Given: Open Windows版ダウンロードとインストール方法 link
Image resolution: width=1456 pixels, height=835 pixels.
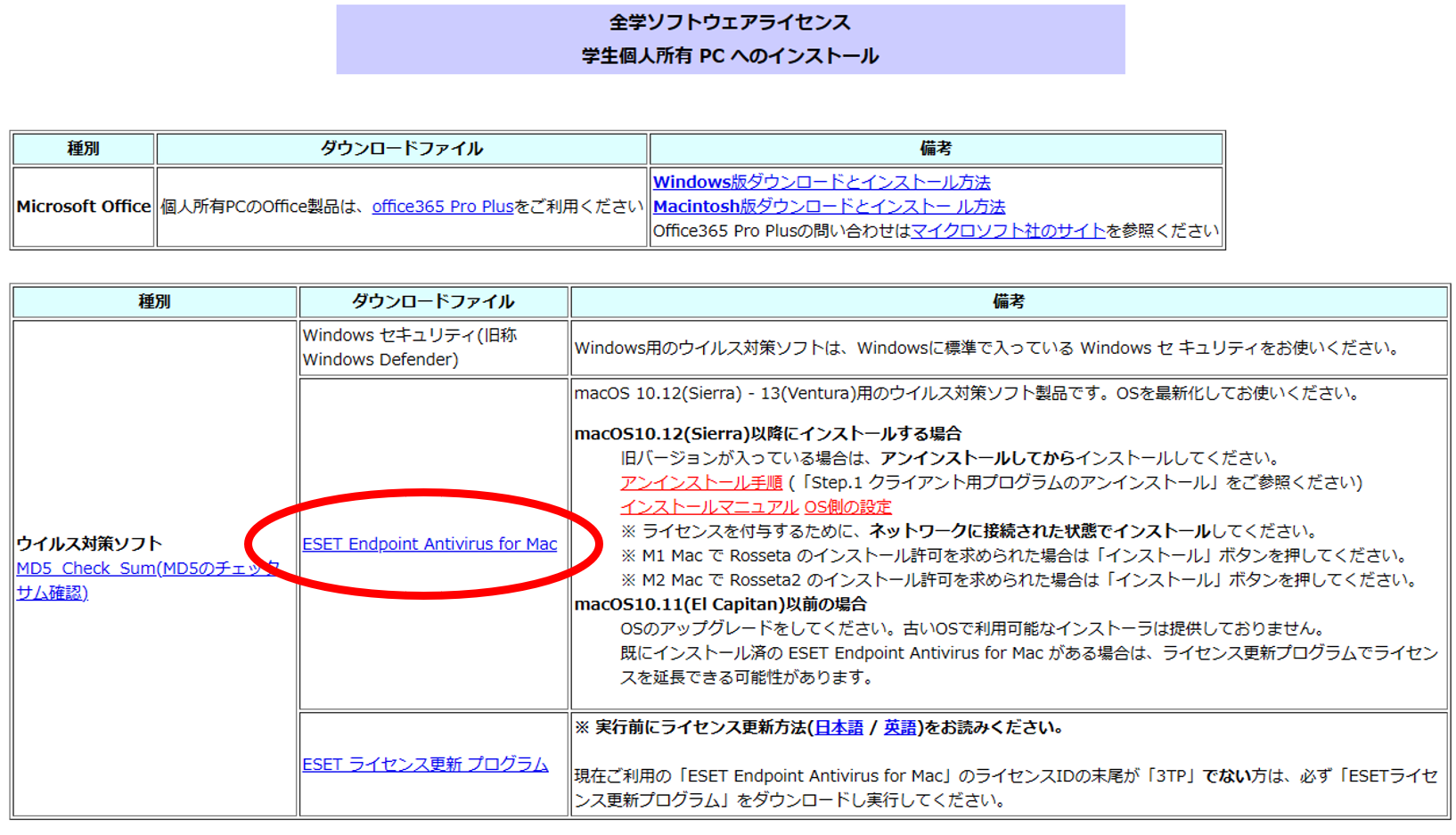Looking at the screenshot, I should pyautogui.click(x=822, y=182).
